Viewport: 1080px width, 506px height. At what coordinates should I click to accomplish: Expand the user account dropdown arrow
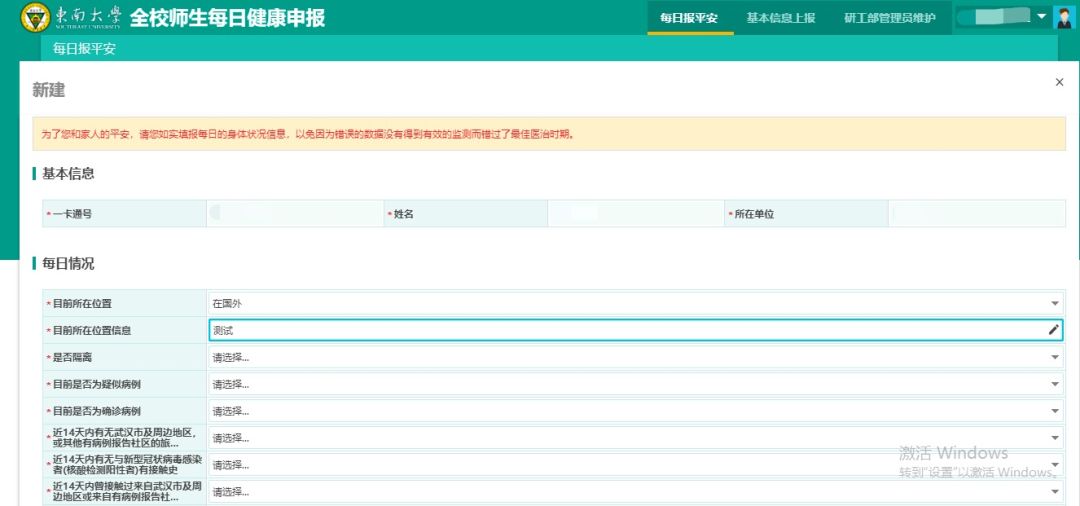click(x=1041, y=17)
